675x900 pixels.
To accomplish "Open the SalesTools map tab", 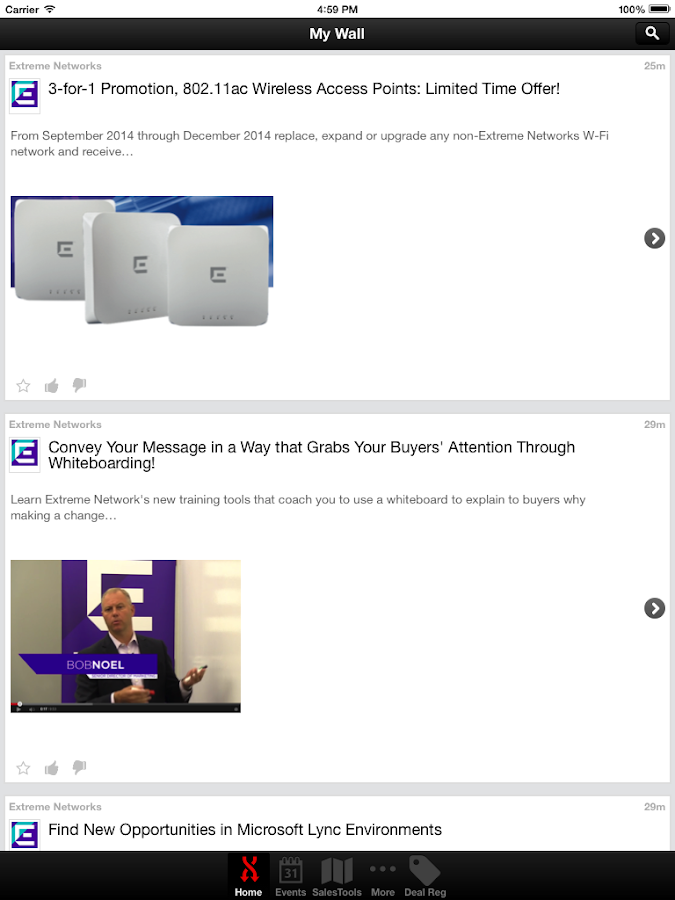I will click(x=337, y=876).
